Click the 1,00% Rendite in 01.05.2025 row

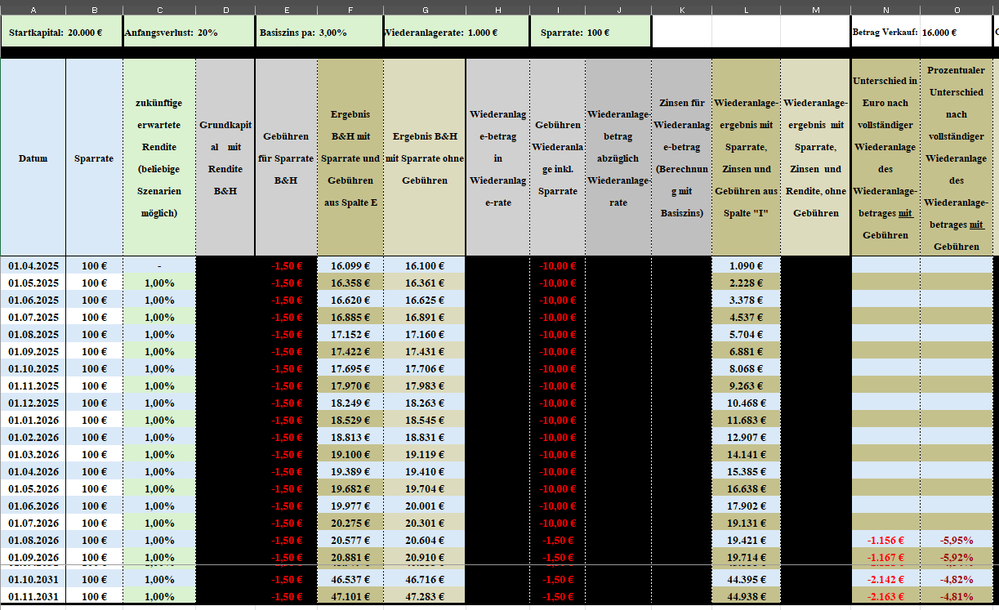coord(159,283)
